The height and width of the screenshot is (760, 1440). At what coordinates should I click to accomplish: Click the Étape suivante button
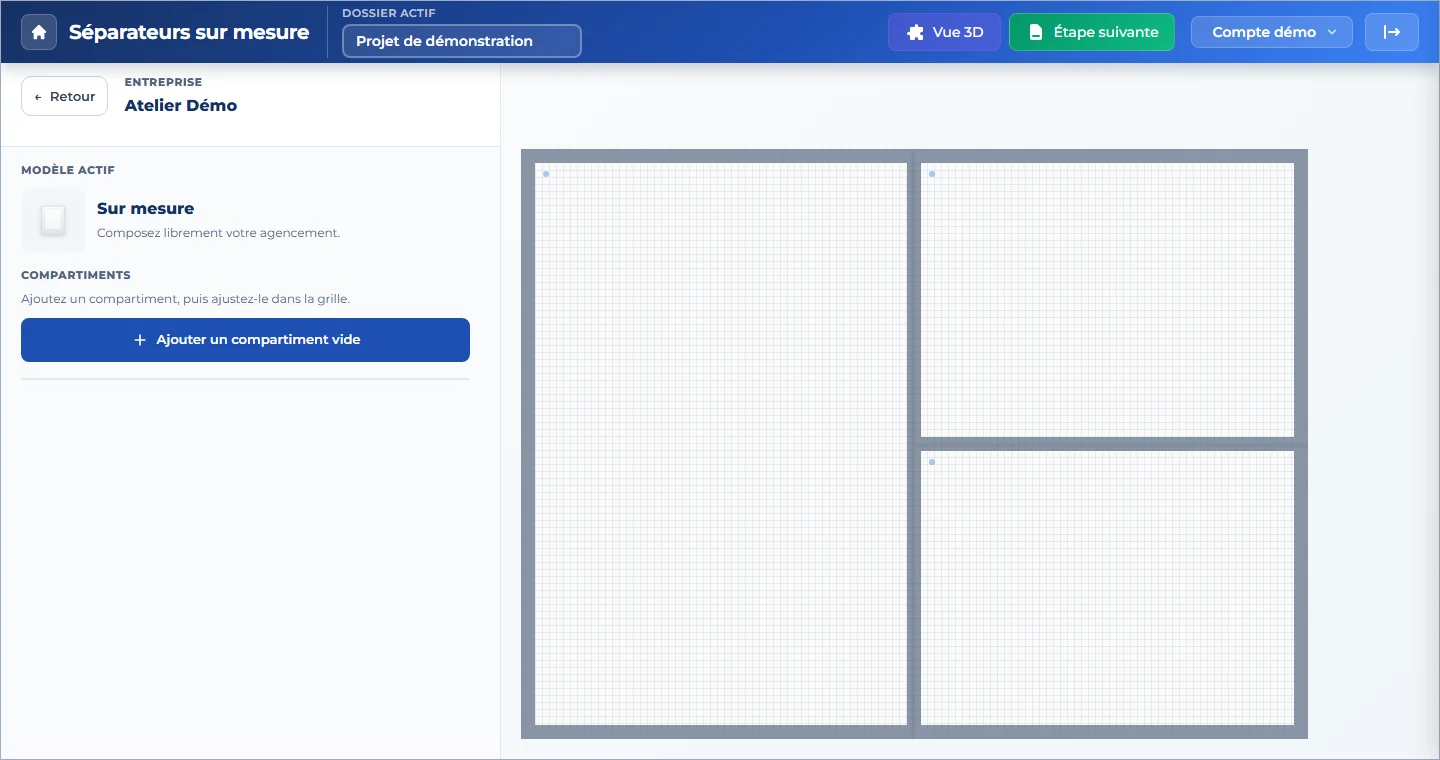pos(1092,32)
